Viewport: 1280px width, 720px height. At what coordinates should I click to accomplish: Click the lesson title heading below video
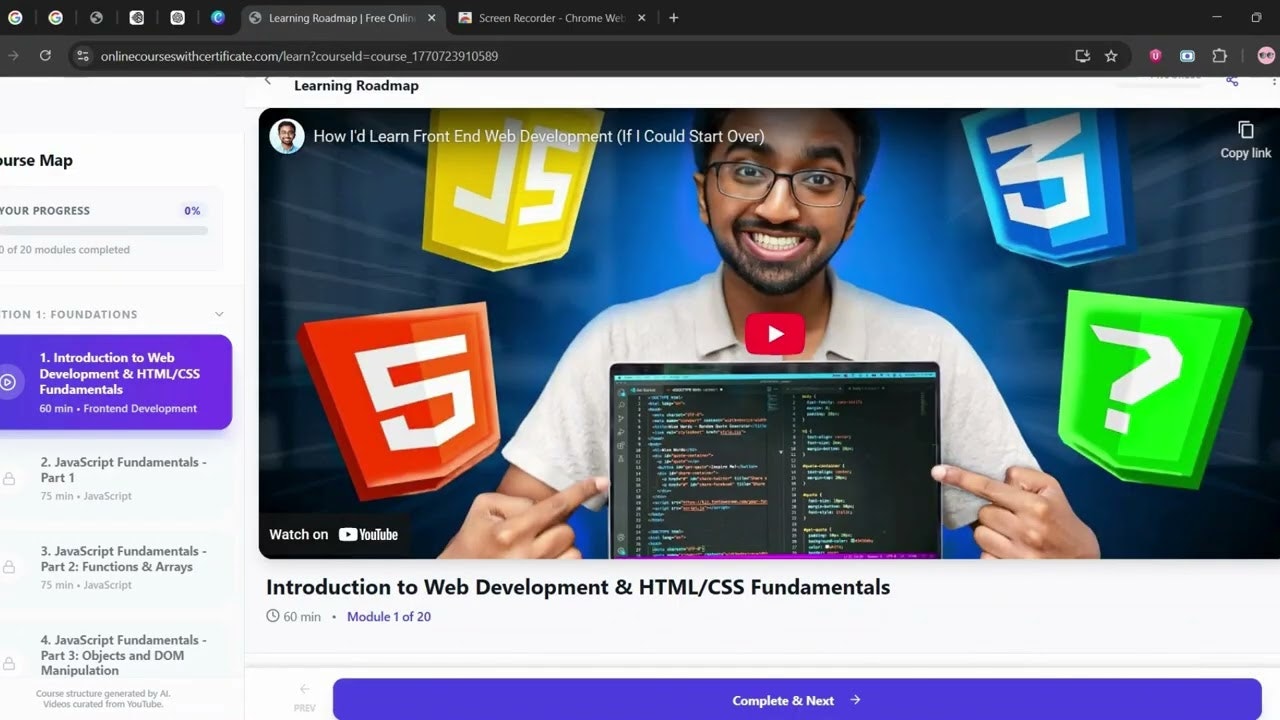click(x=578, y=587)
